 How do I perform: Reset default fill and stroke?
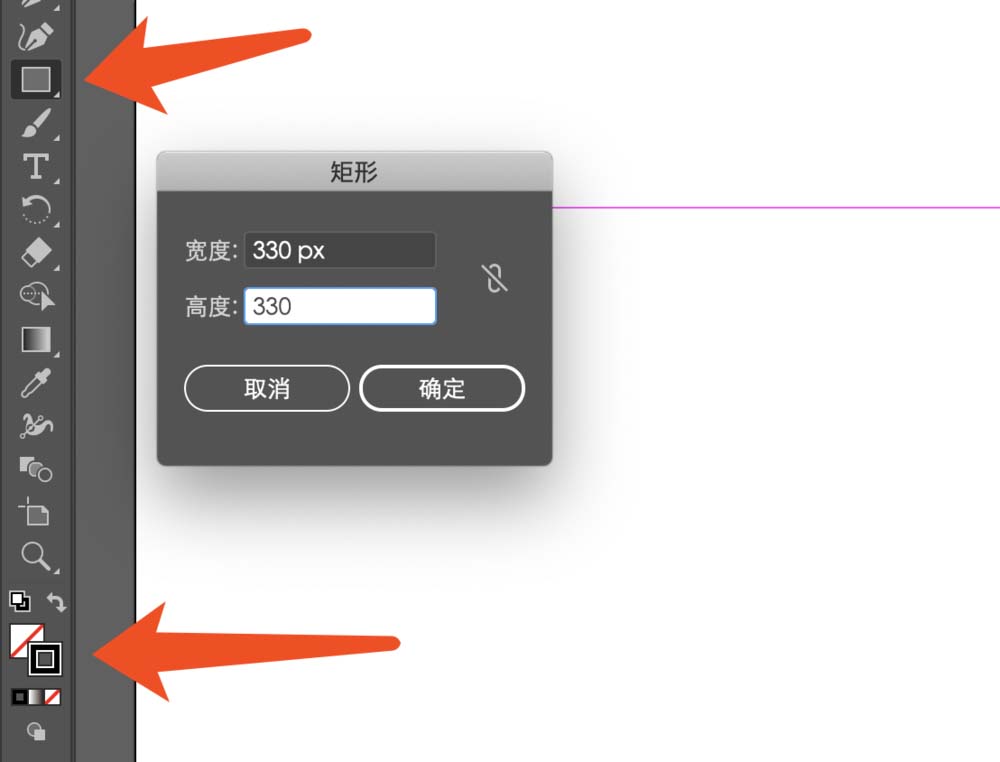[19, 601]
